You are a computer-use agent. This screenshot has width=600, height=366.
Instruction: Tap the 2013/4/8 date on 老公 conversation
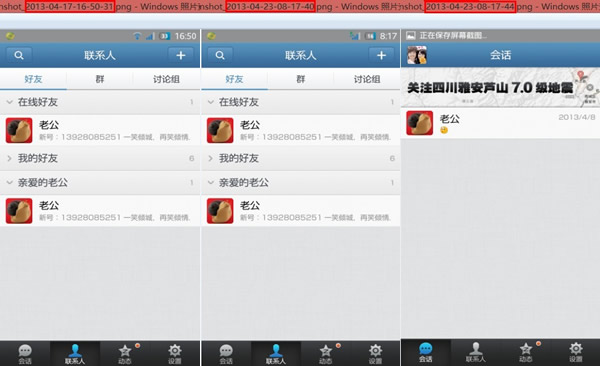pyautogui.click(x=577, y=117)
